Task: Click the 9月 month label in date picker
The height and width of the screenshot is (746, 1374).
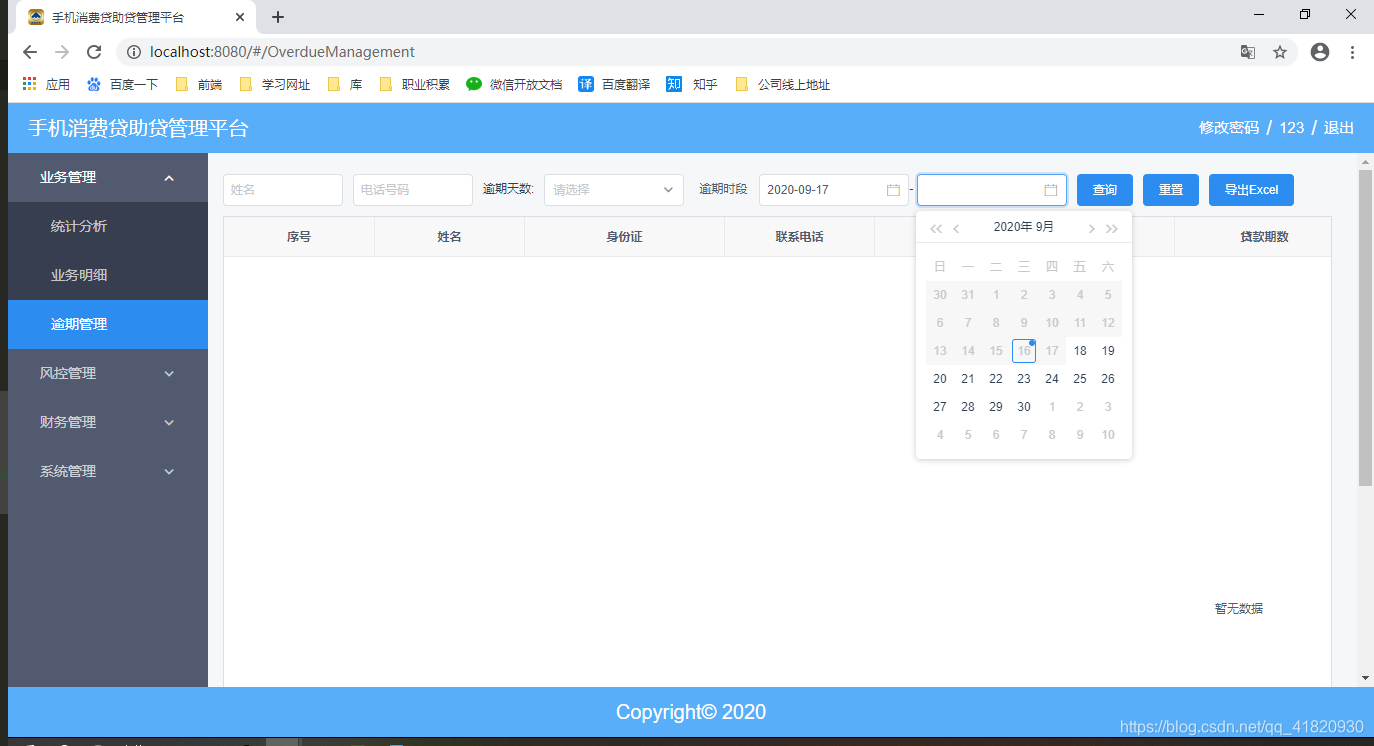Action: (1045, 227)
